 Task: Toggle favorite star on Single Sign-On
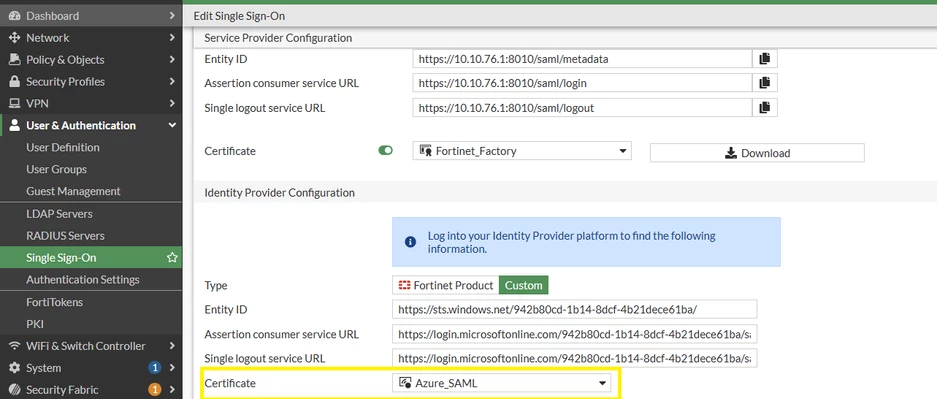[172, 258]
